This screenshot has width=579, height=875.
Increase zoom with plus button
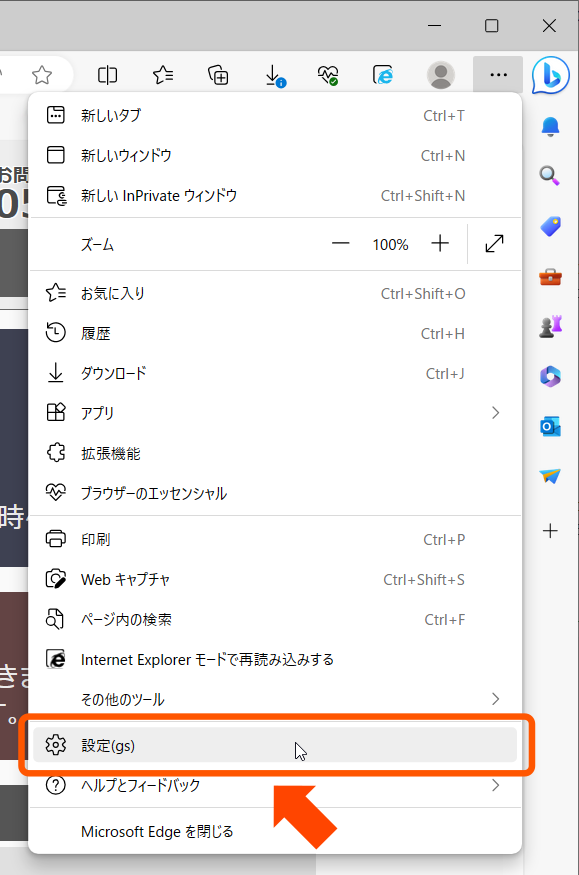coord(440,244)
